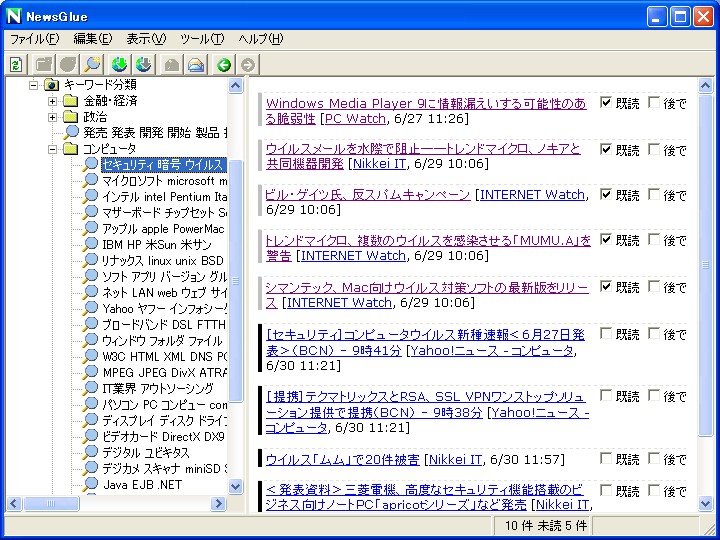Click the tree pane vertical scrollbar thumb

click(x=236, y=281)
